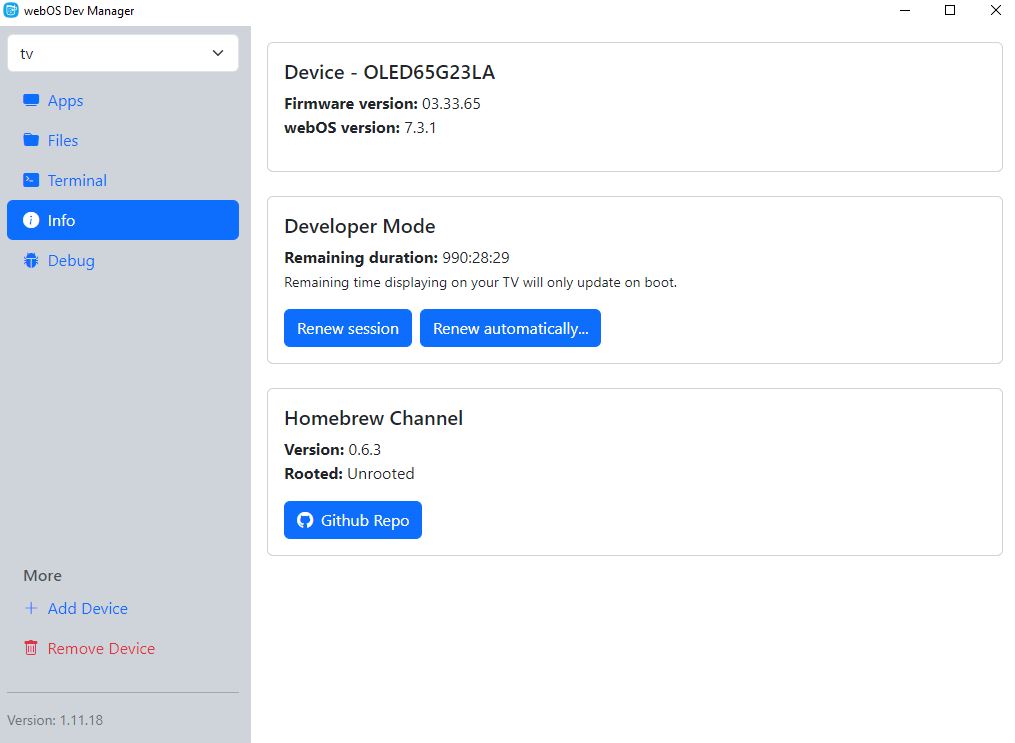
Task: Click the plus icon beside Add Device
Action: pos(31,609)
